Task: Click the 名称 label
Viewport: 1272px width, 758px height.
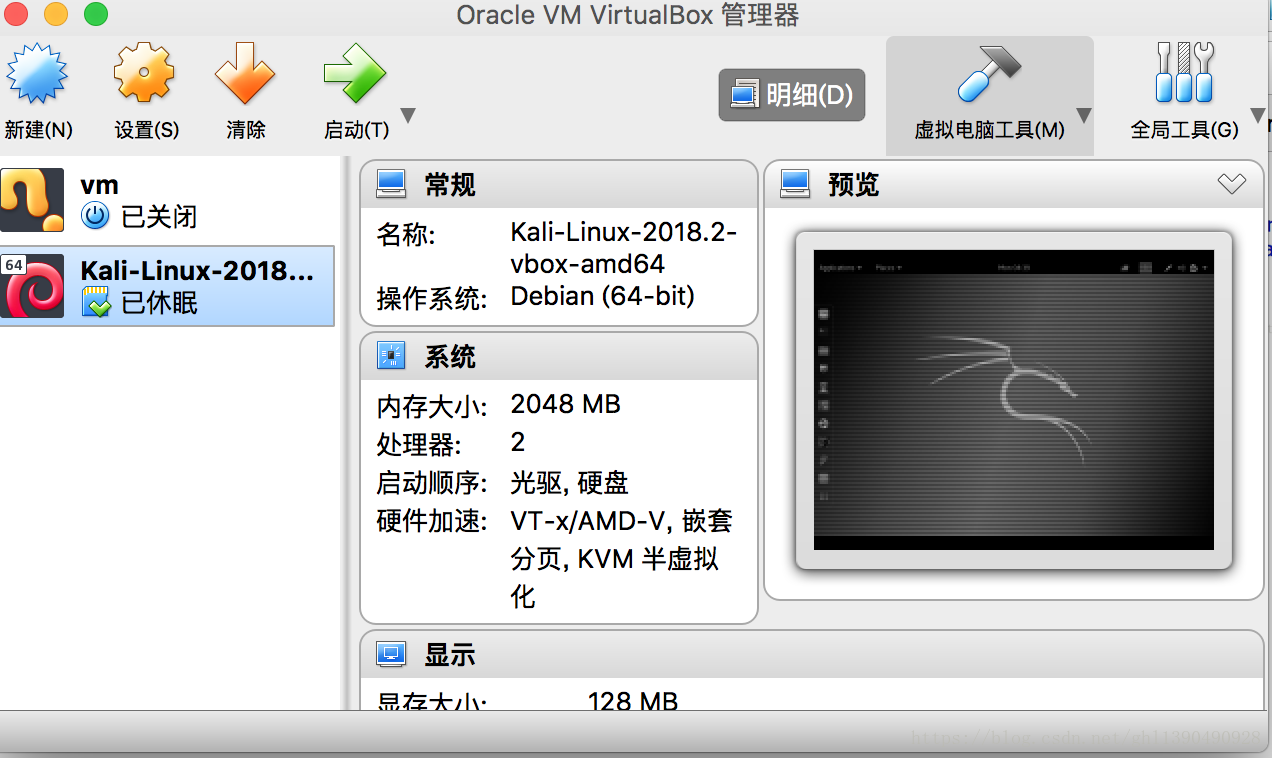Action: point(406,234)
